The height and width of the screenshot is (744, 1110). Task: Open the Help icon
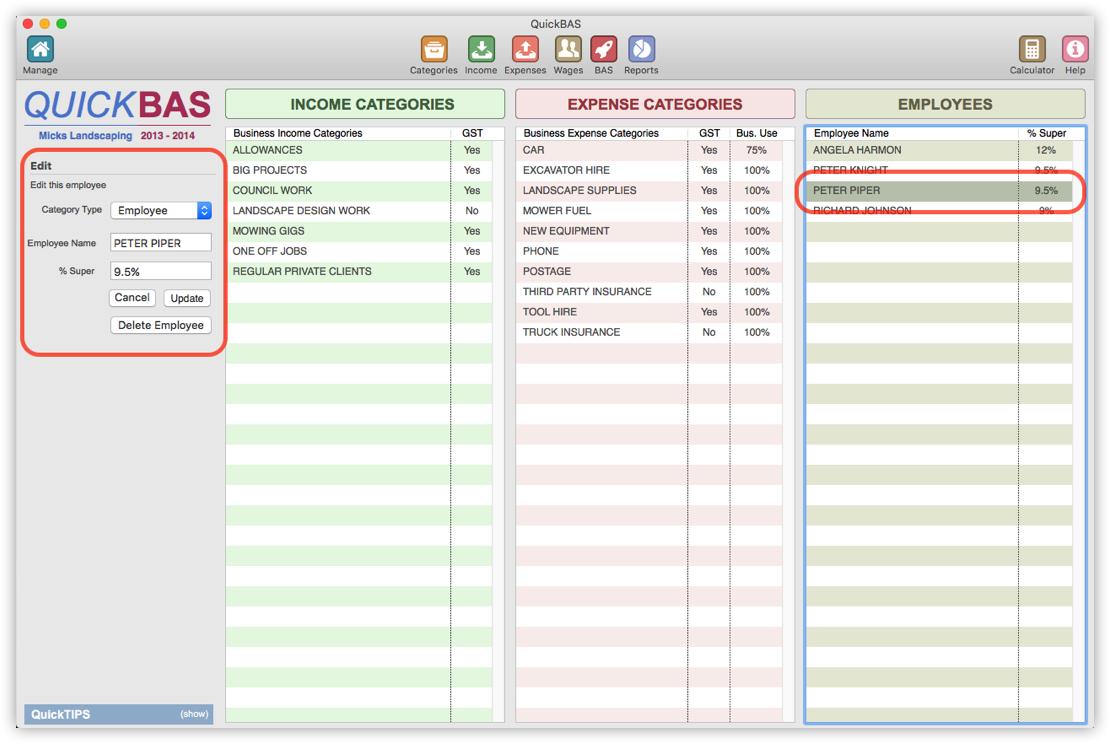1075,50
